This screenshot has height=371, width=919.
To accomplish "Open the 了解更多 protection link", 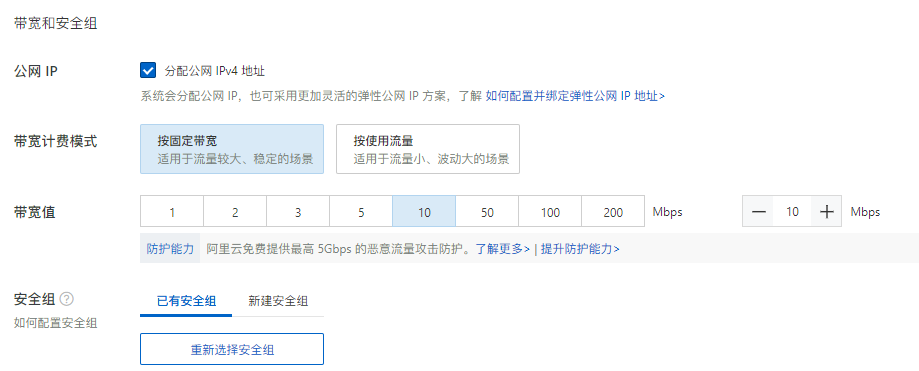I will [x=502, y=249].
